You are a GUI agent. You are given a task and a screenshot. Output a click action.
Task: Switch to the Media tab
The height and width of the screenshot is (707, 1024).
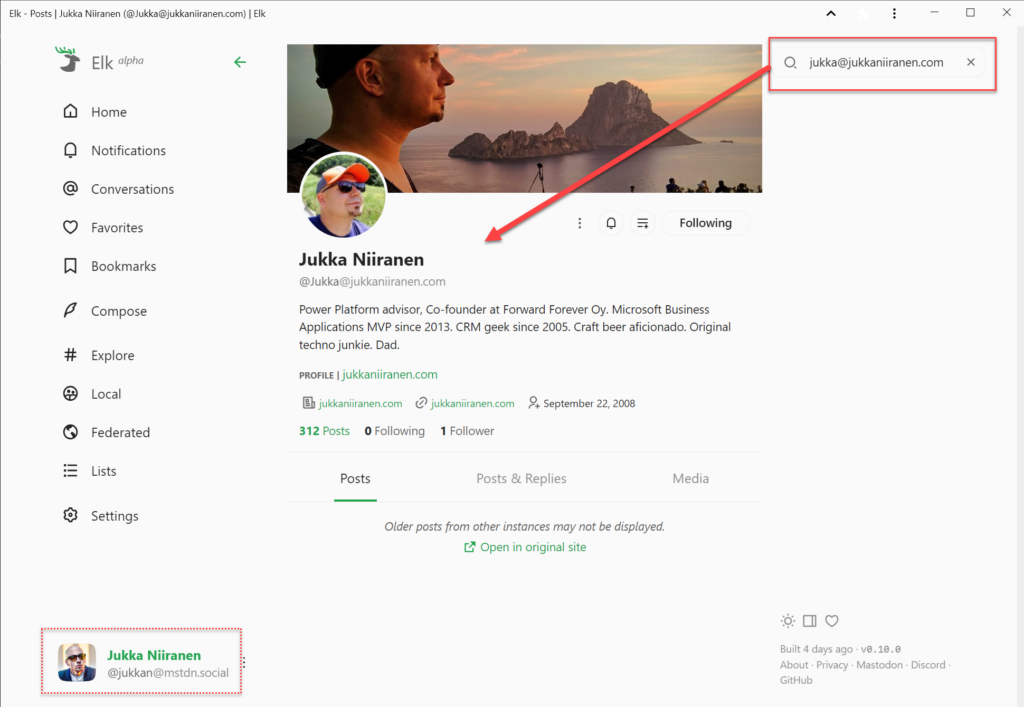(690, 479)
